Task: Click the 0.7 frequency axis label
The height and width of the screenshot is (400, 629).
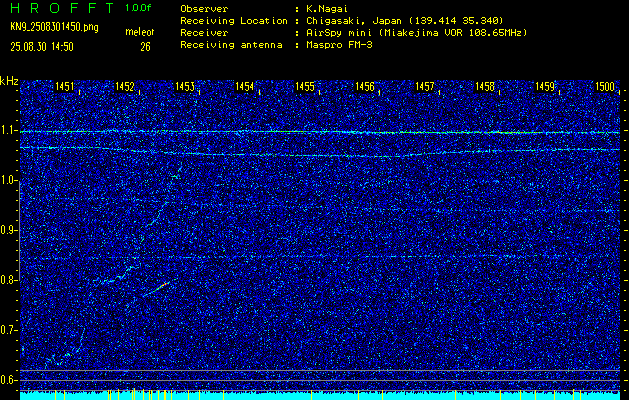Action: click(8, 330)
